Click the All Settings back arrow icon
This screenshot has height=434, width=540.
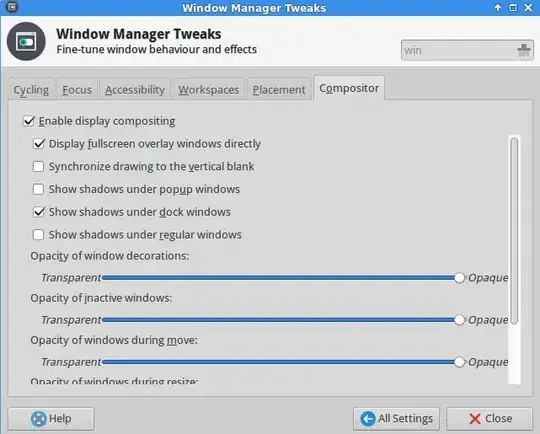tap(368, 419)
